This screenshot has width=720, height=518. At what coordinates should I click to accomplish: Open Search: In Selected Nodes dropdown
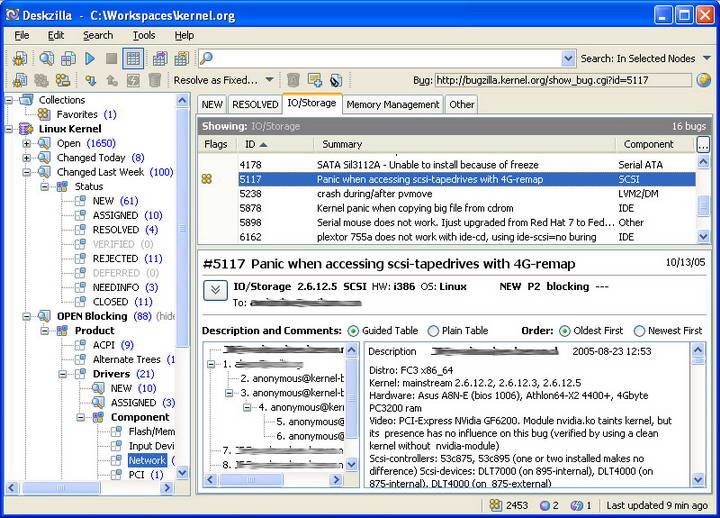pos(707,59)
